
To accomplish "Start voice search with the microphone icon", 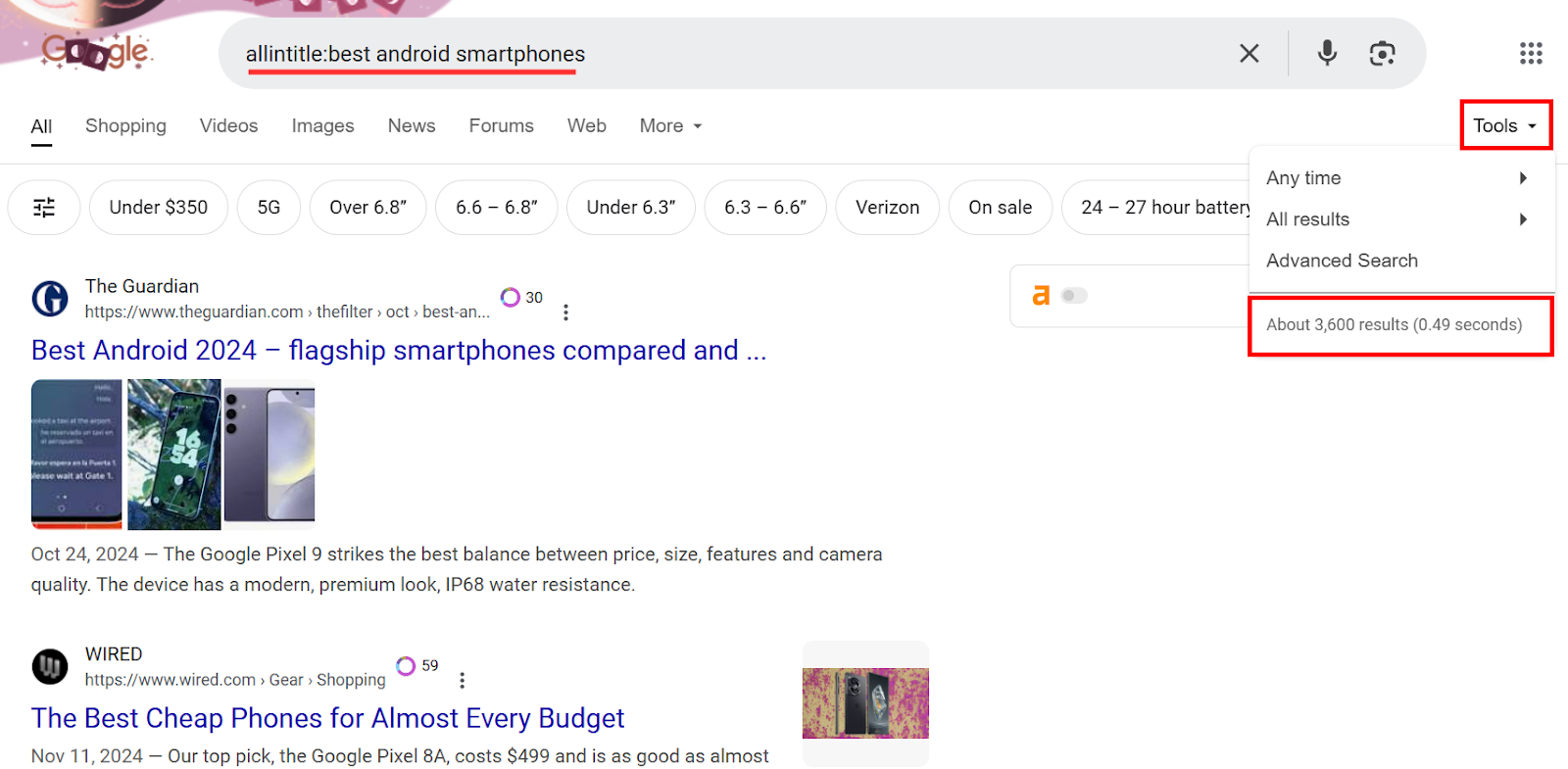I will tap(1327, 53).
